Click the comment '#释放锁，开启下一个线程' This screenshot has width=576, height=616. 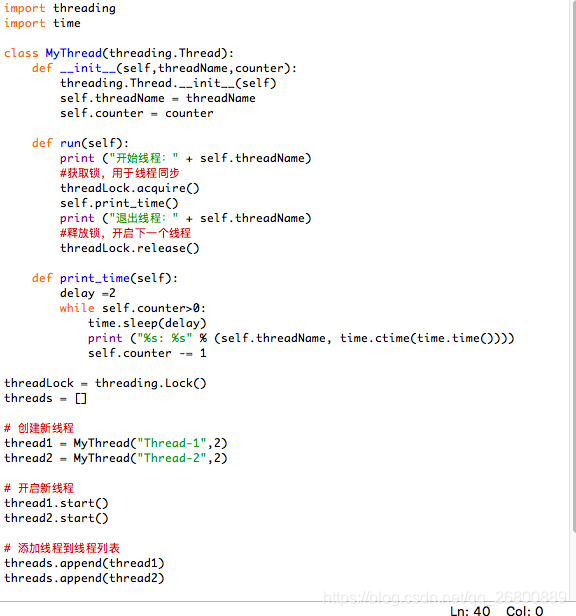125,233
